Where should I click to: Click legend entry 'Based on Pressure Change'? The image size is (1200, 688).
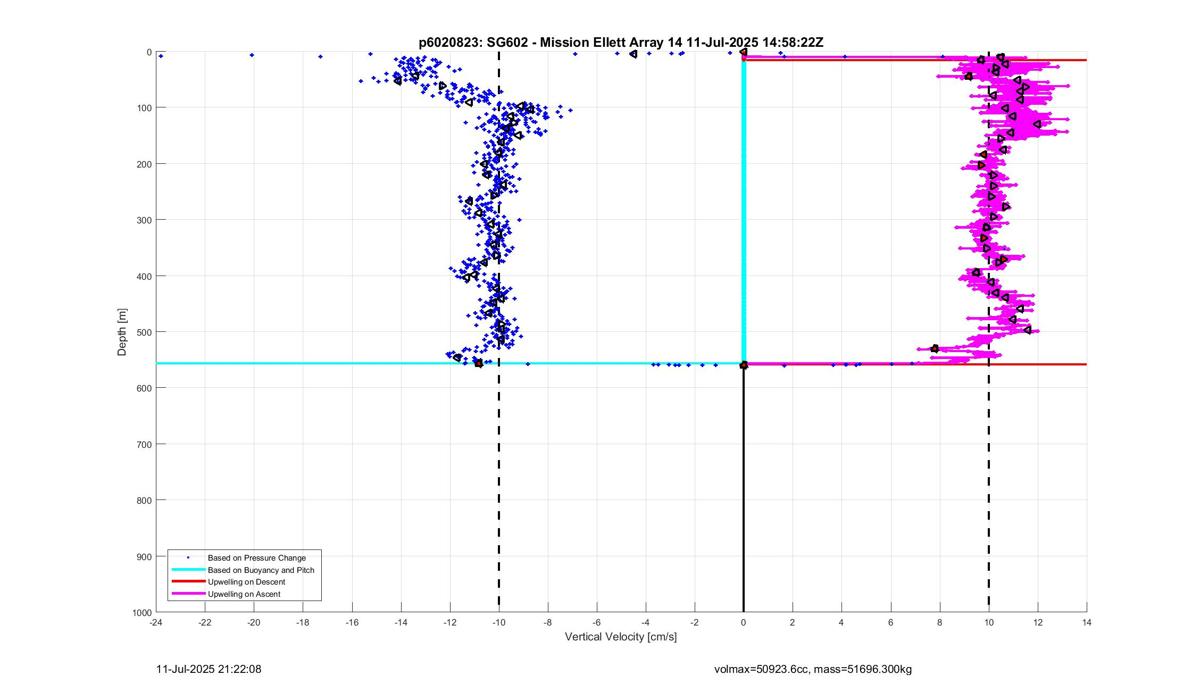coord(257,557)
